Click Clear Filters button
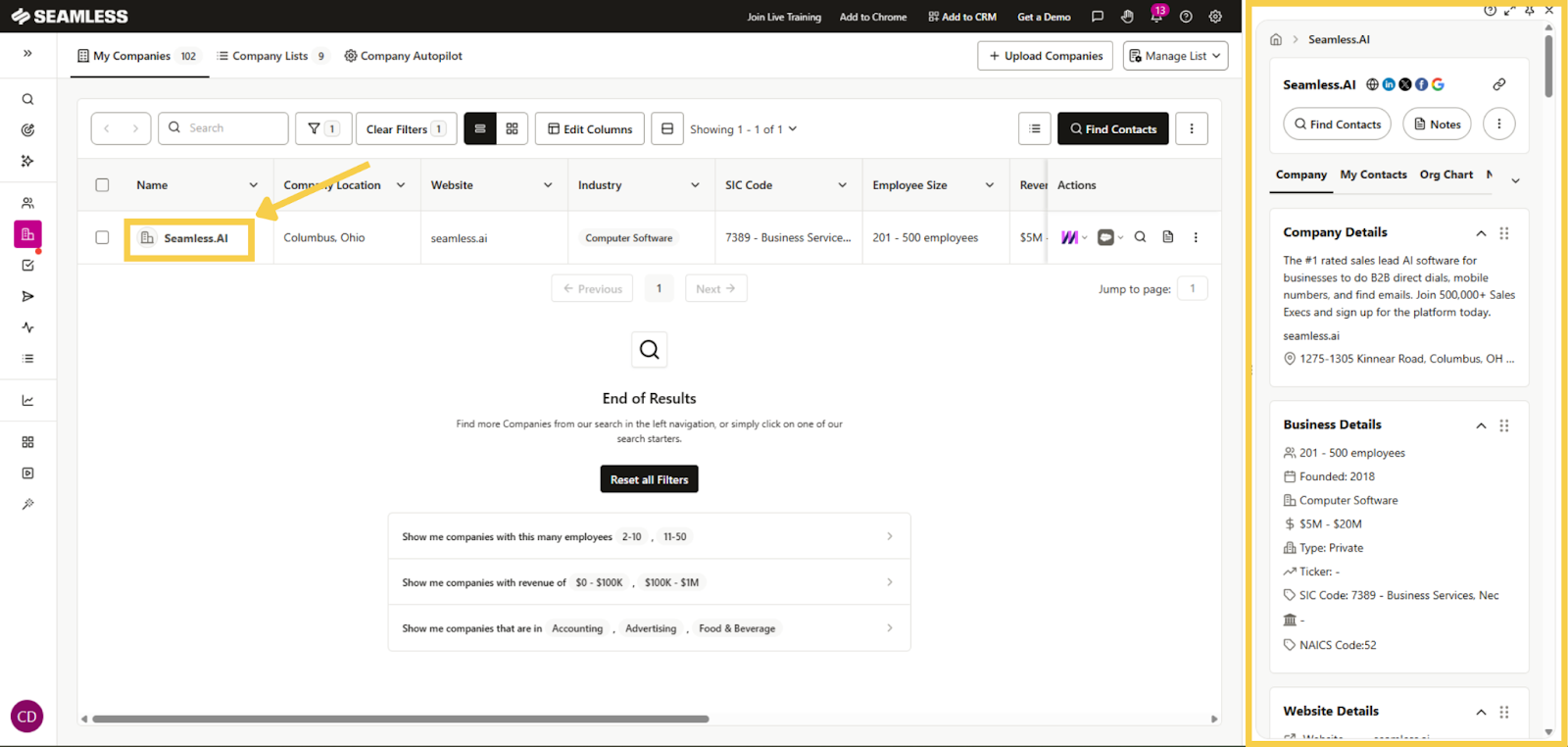 [x=406, y=128]
